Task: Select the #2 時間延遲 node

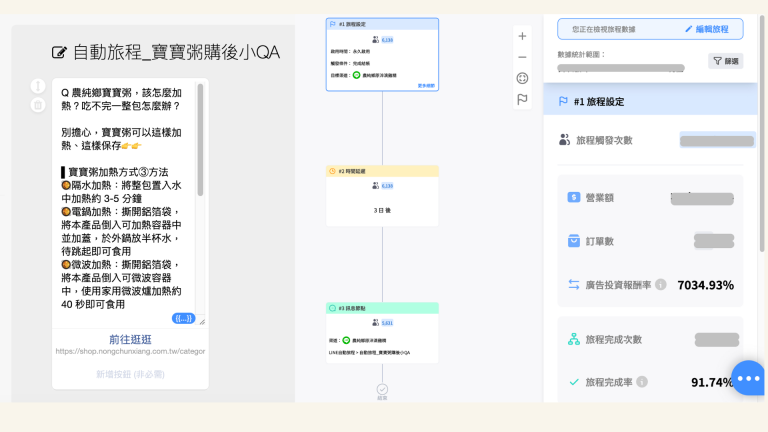Action: click(x=382, y=171)
